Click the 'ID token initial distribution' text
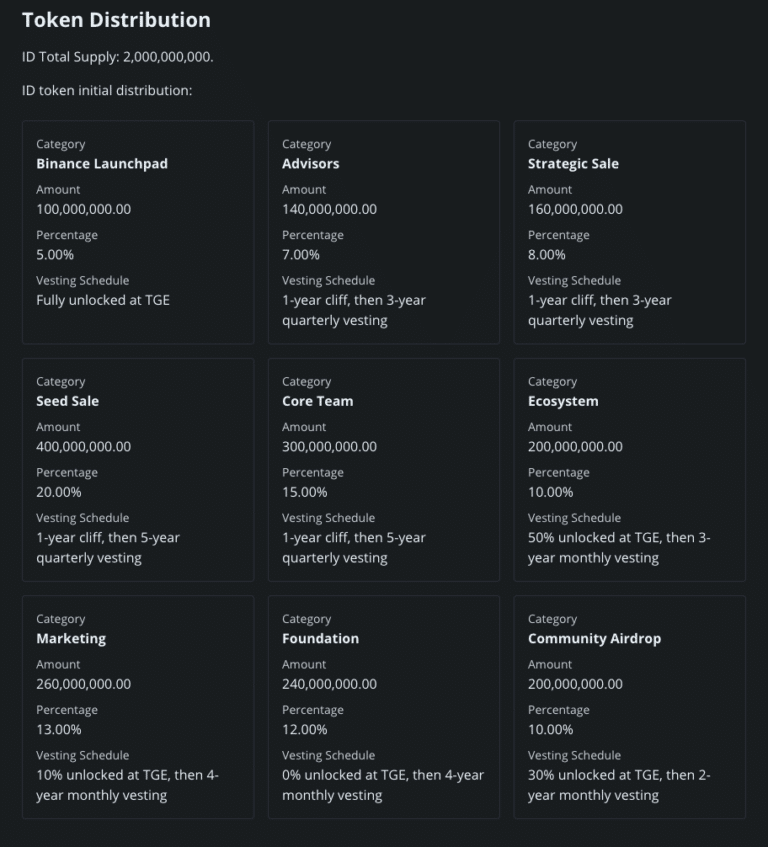The width and height of the screenshot is (768, 847). coord(107,91)
